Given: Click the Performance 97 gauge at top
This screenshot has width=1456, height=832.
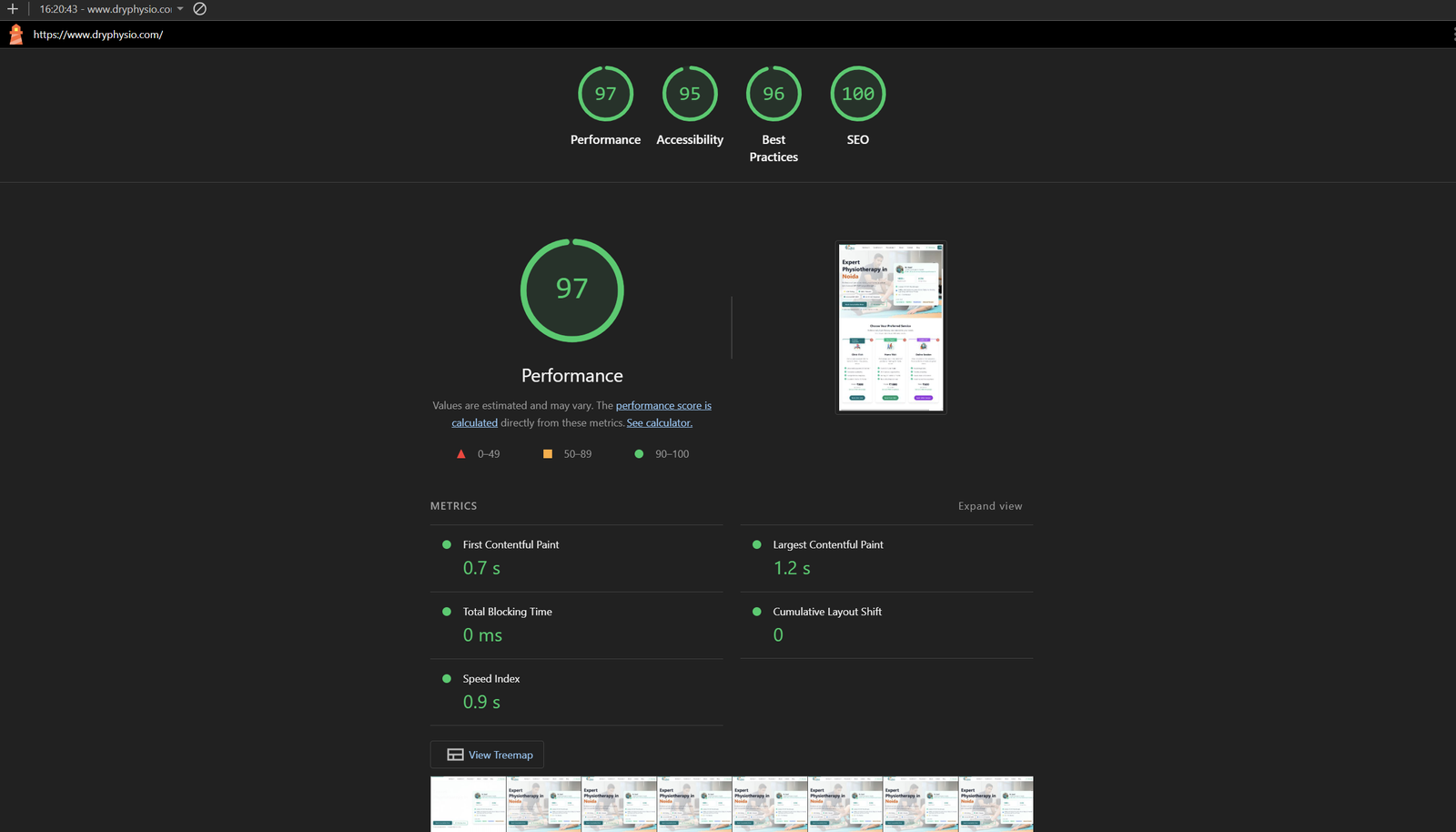Looking at the screenshot, I should click(605, 95).
